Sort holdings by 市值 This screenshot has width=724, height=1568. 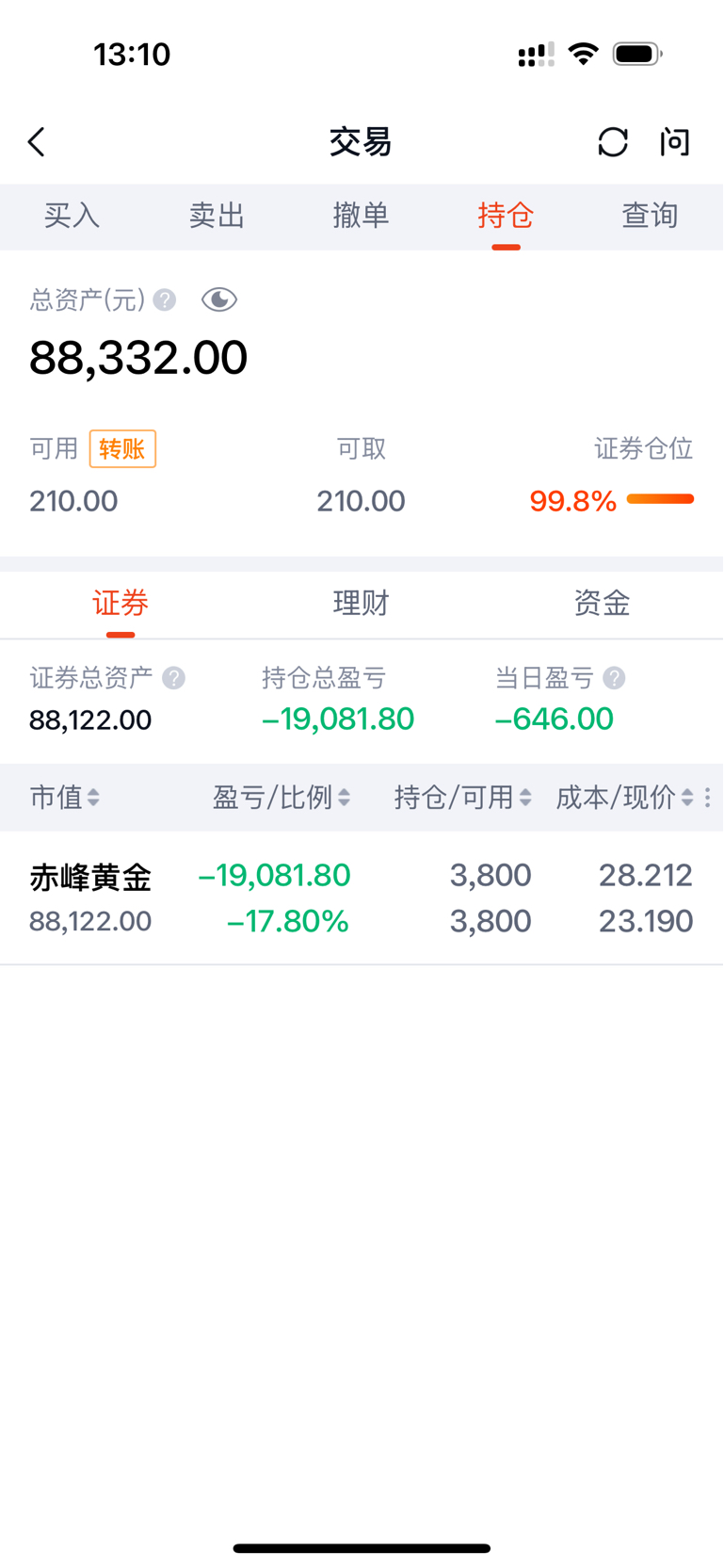click(64, 798)
